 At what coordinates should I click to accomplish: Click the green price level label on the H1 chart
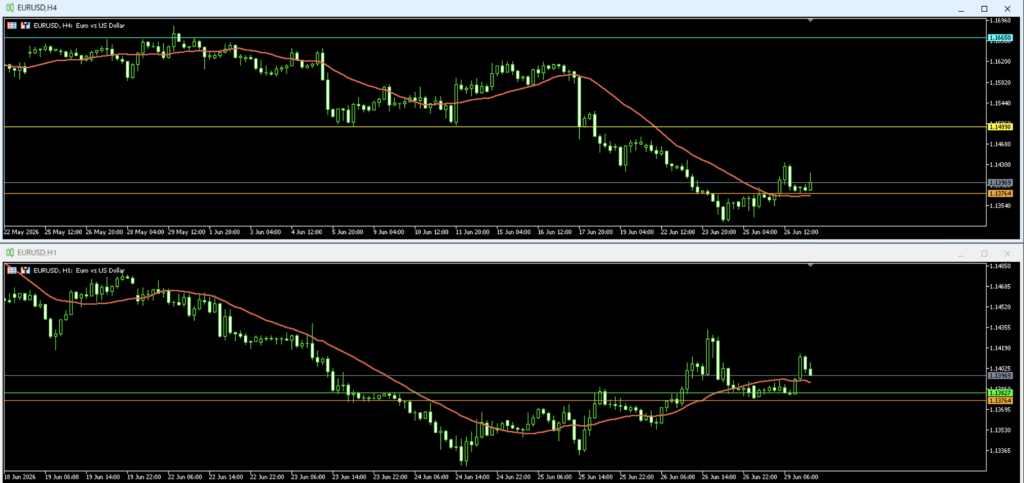[1000, 393]
